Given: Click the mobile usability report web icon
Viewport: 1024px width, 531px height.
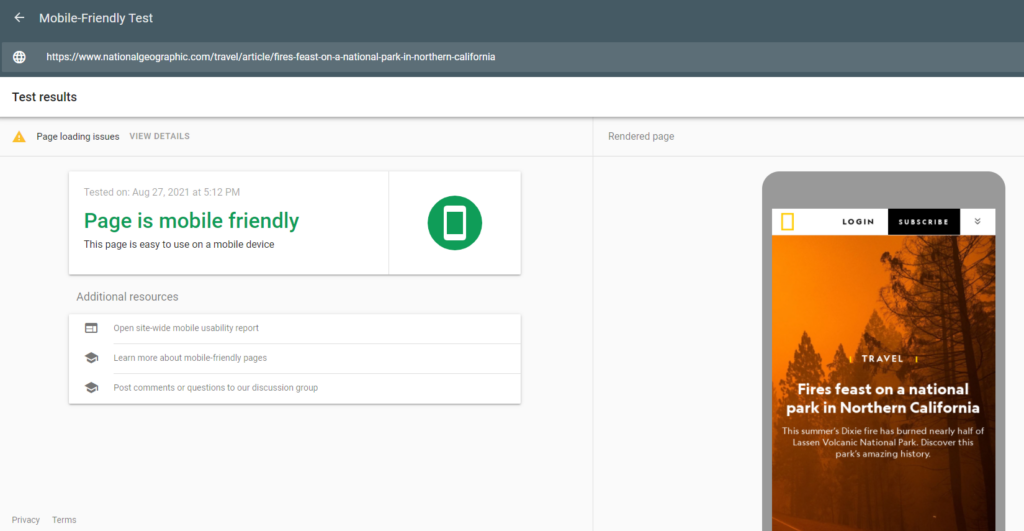Looking at the screenshot, I should (x=91, y=328).
